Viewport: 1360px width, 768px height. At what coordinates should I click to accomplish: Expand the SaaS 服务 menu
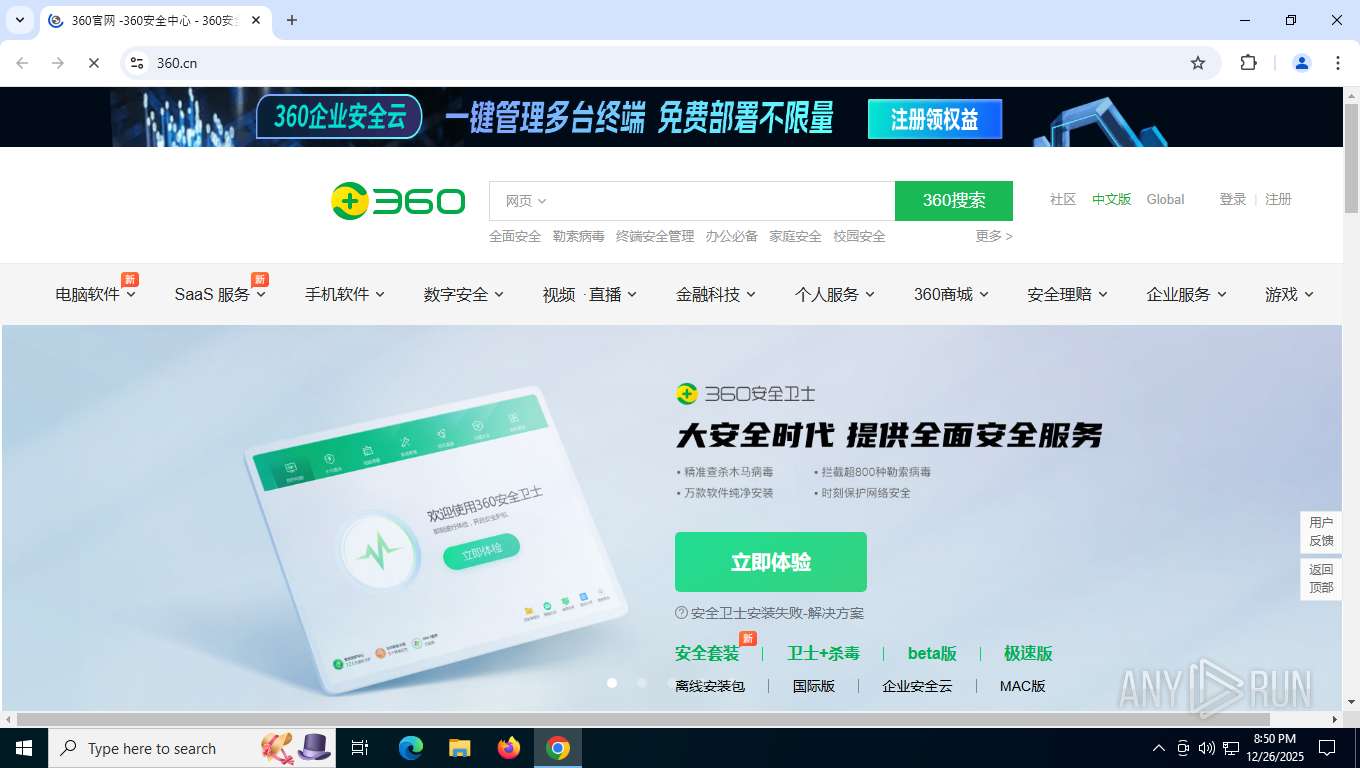pyautogui.click(x=220, y=294)
